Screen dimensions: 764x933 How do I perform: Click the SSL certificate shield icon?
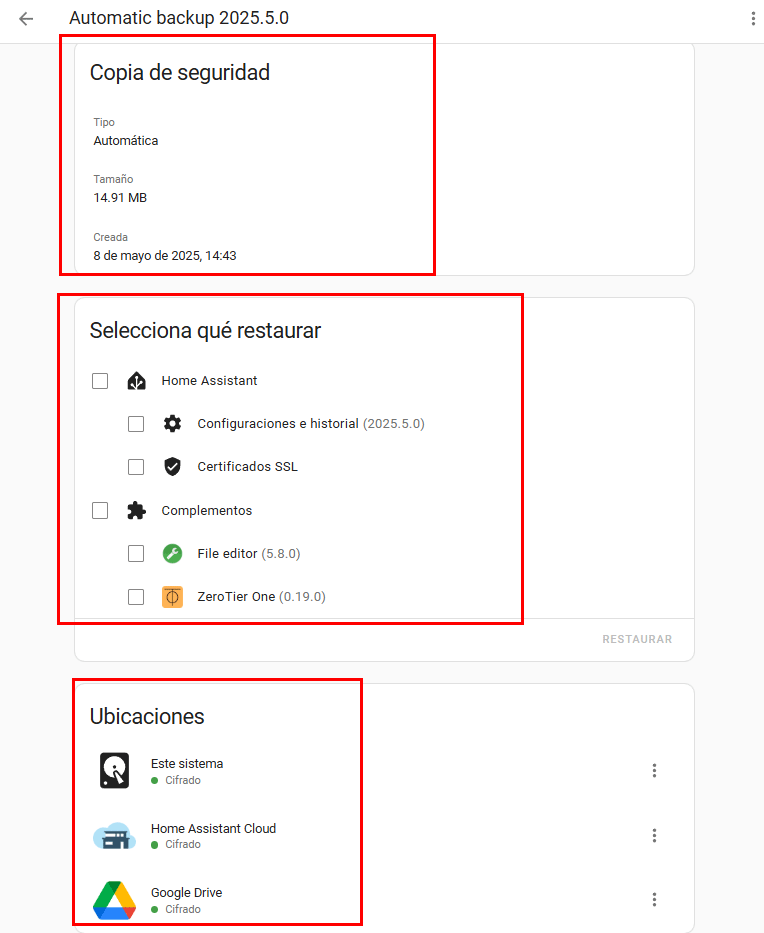pyautogui.click(x=173, y=467)
